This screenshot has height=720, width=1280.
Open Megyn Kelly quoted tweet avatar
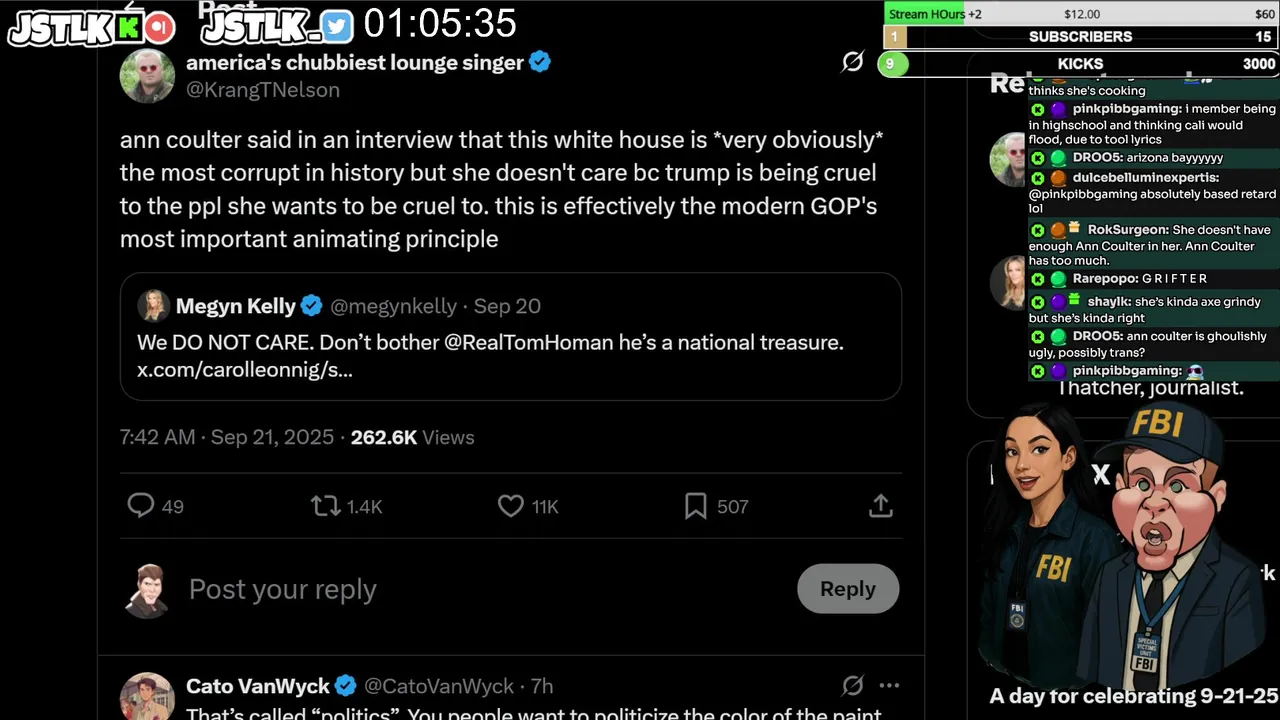[x=153, y=305]
